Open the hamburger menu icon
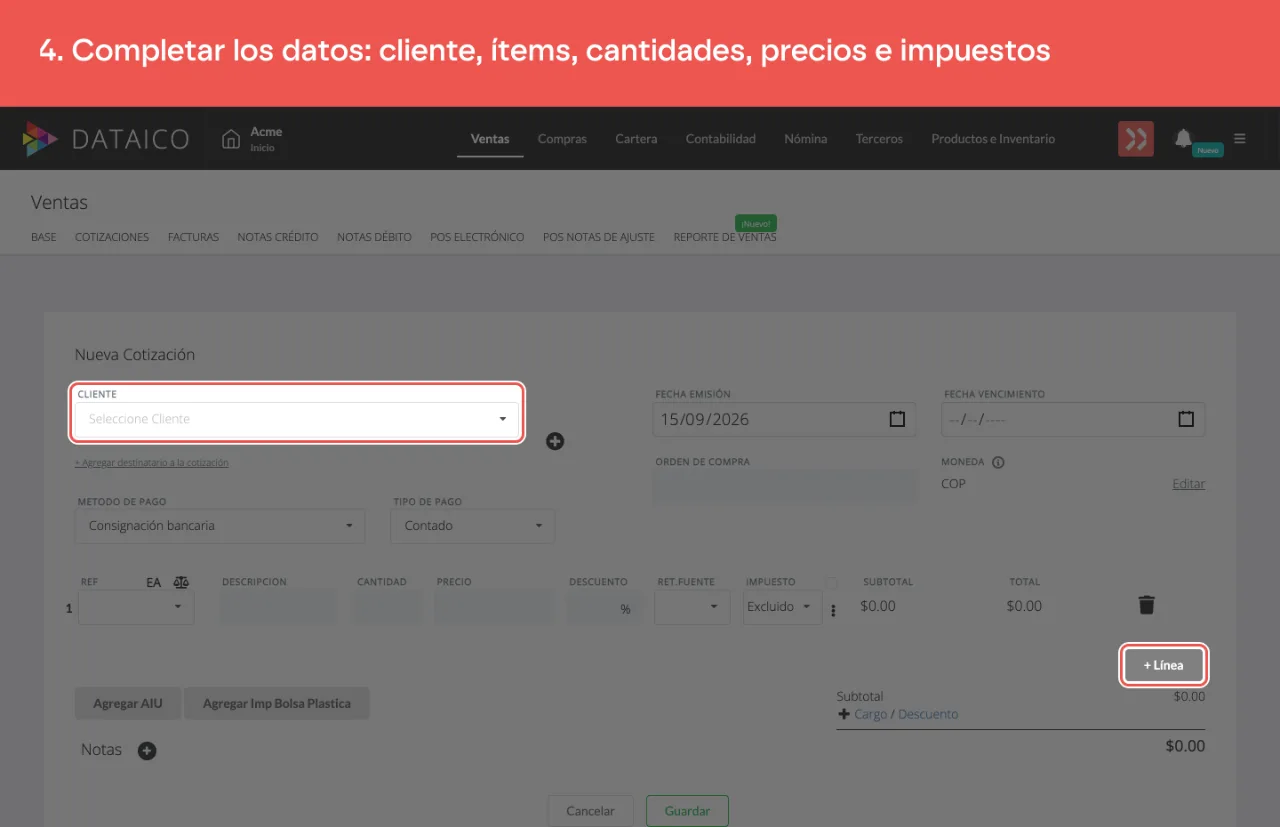The height and width of the screenshot is (827, 1280). 1240,139
